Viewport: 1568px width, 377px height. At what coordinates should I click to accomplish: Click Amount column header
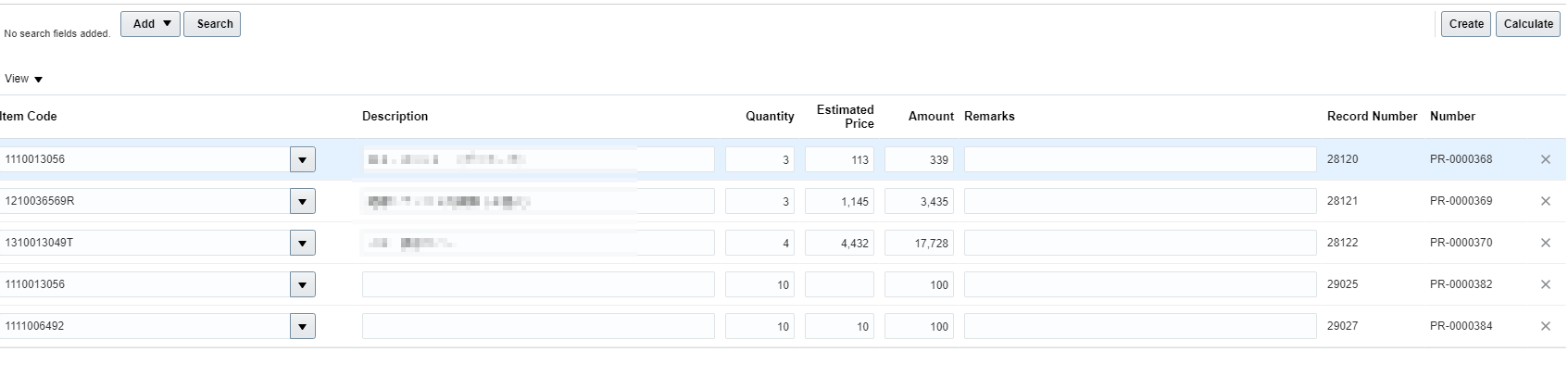[931, 117]
